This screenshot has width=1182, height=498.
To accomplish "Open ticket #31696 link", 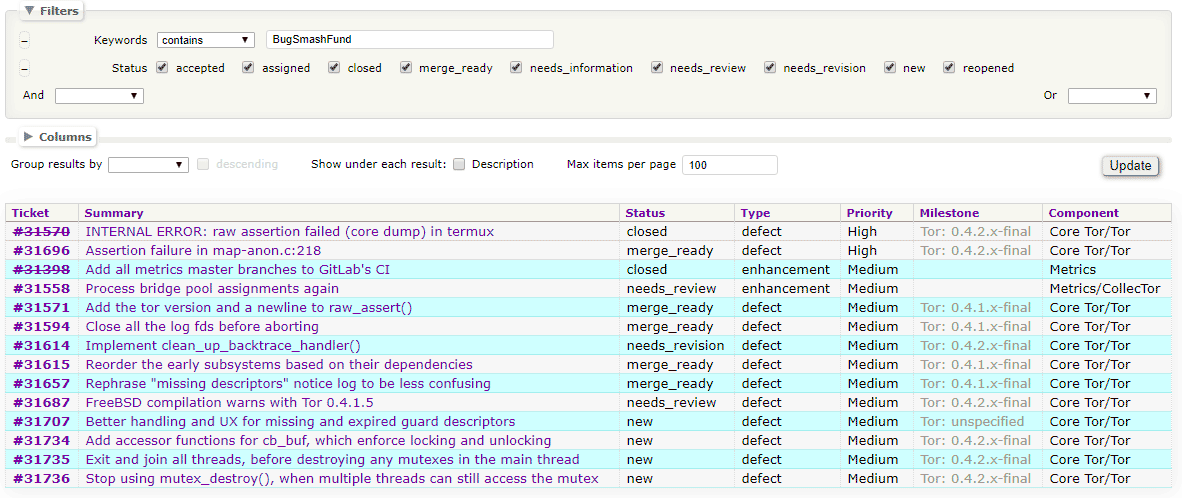I will tap(41, 251).
